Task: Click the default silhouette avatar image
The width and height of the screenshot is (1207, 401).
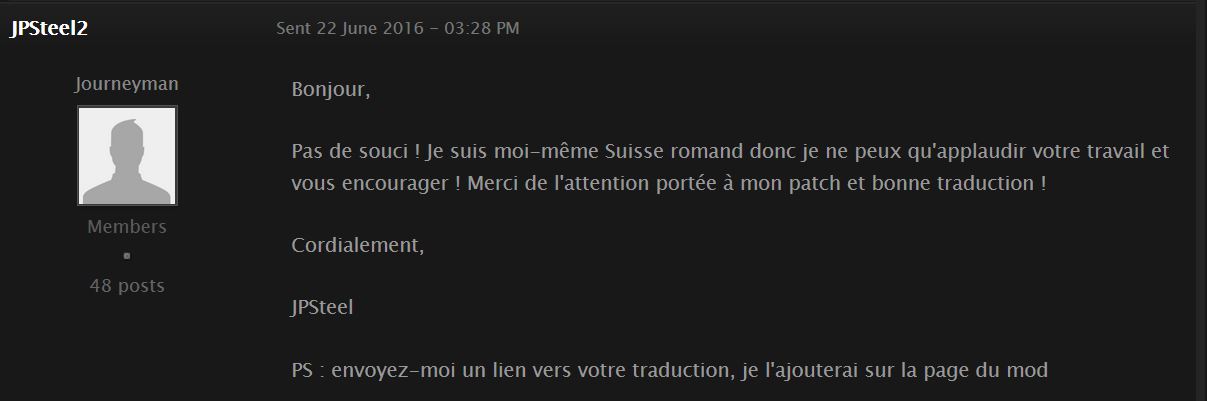Action: click(127, 156)
